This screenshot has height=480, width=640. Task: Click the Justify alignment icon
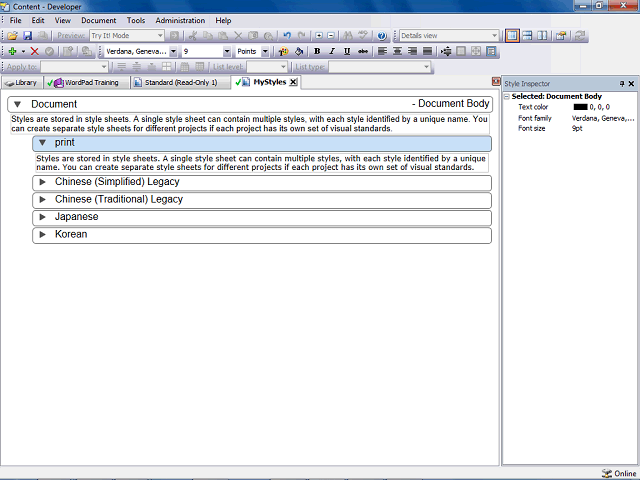coord(427,51)
